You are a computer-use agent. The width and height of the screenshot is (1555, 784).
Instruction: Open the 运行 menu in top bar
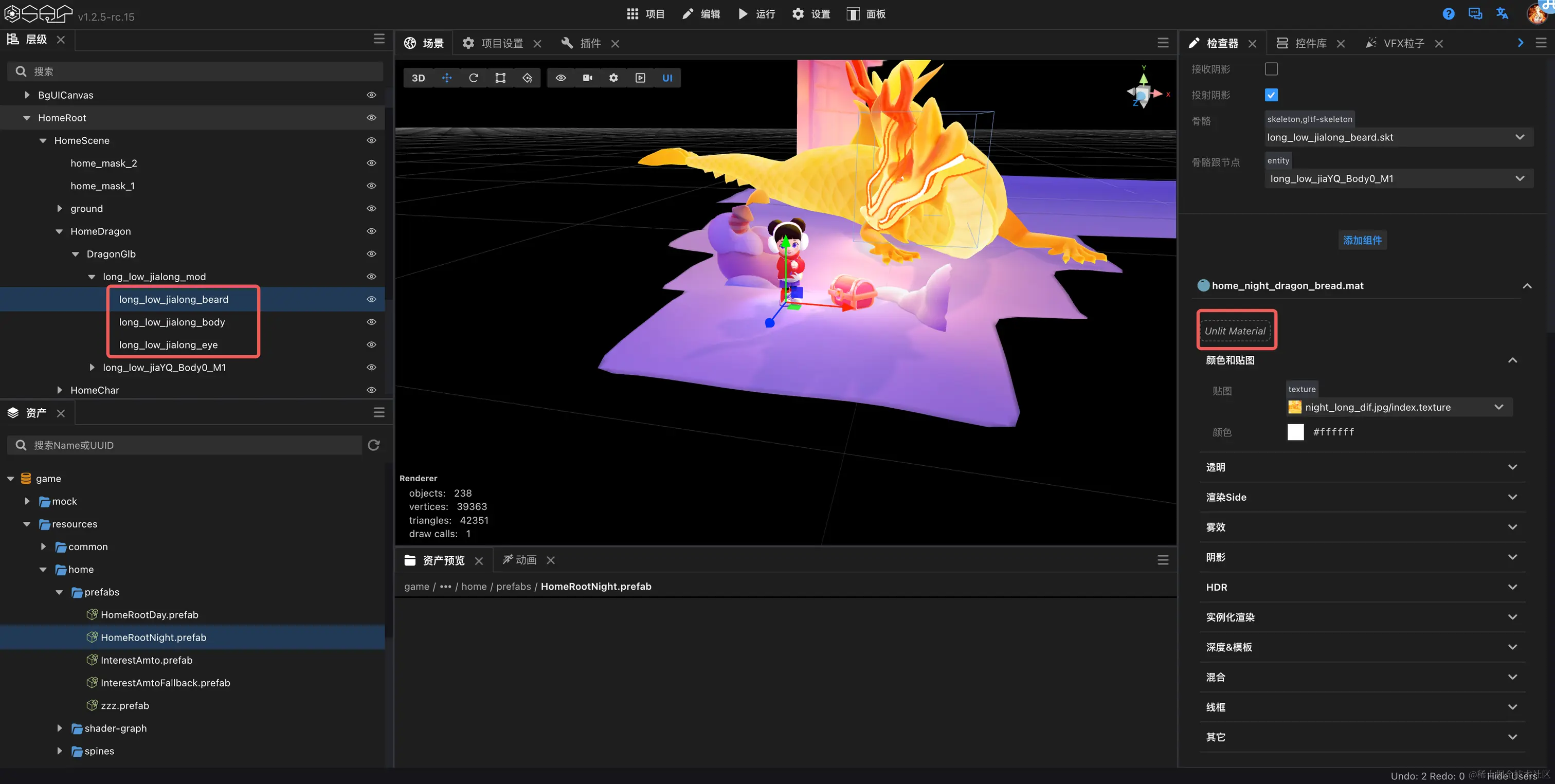pyautogui.click(x=756, y=14)
